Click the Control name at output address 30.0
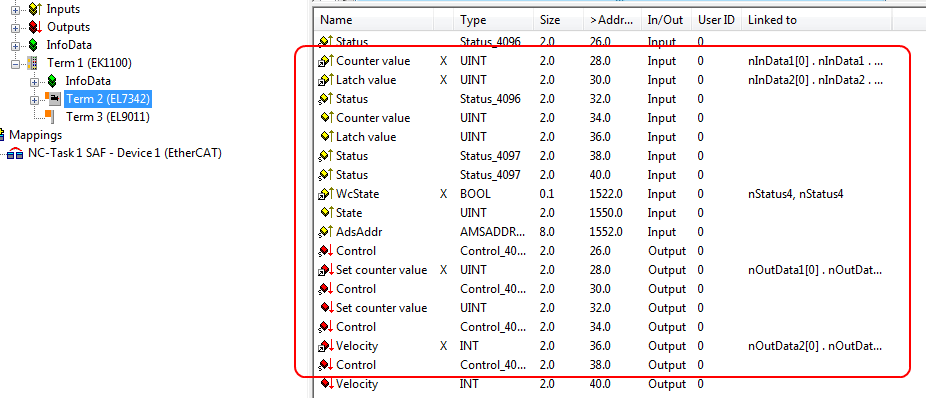The width and height of the screenshot is (926, 398). (x=356, y=289)
